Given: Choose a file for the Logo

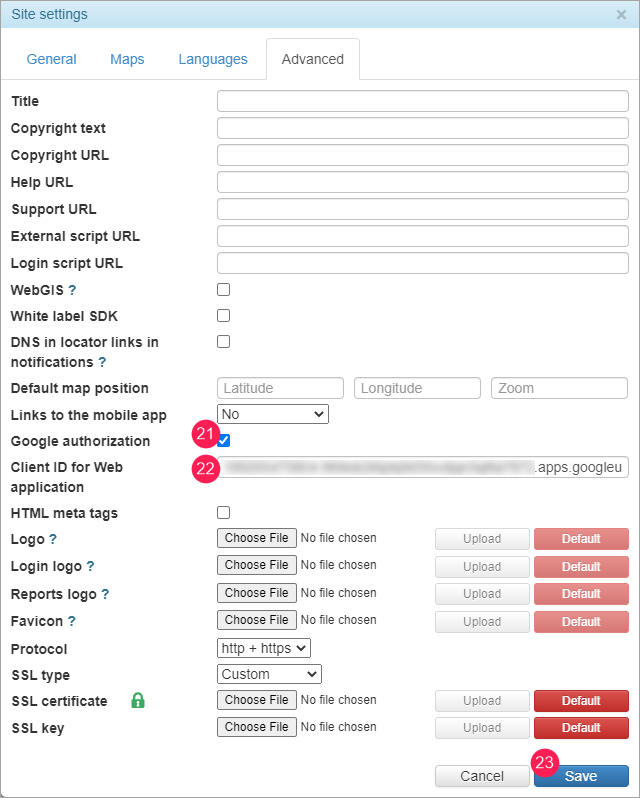Looking at the screenshot, I should (x=257, y=538).
